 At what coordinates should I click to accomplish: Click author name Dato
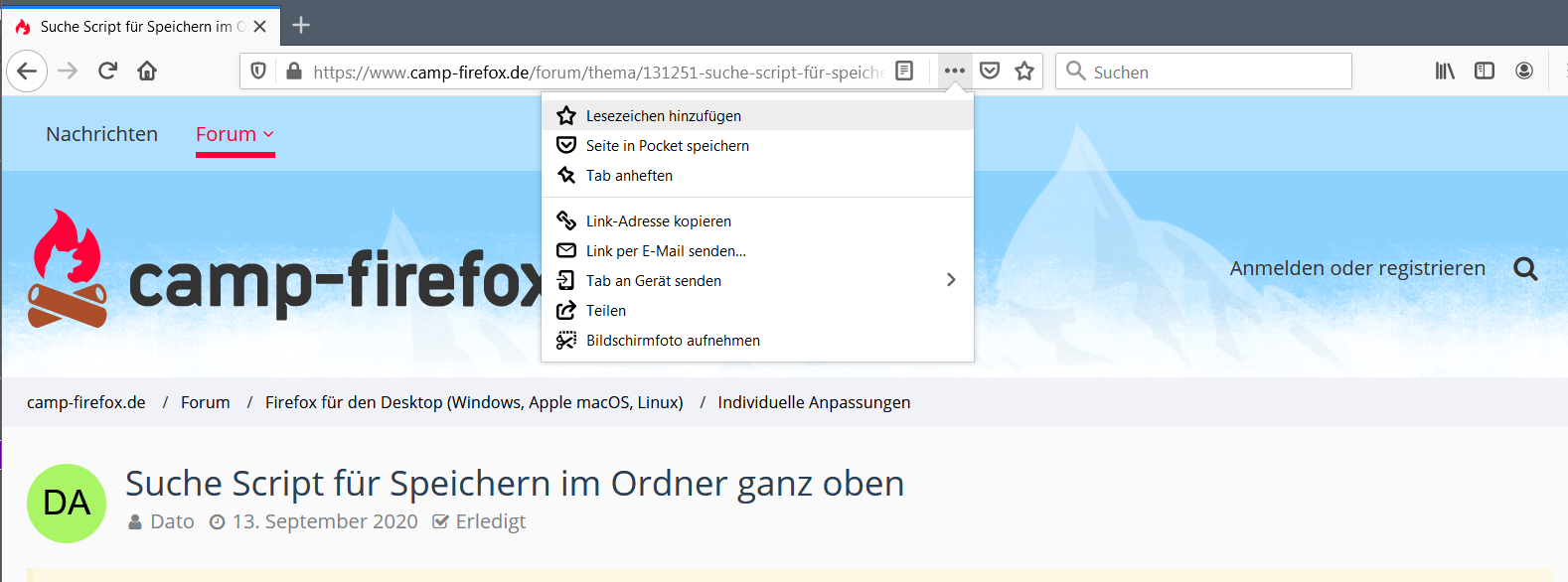point(172,521)
